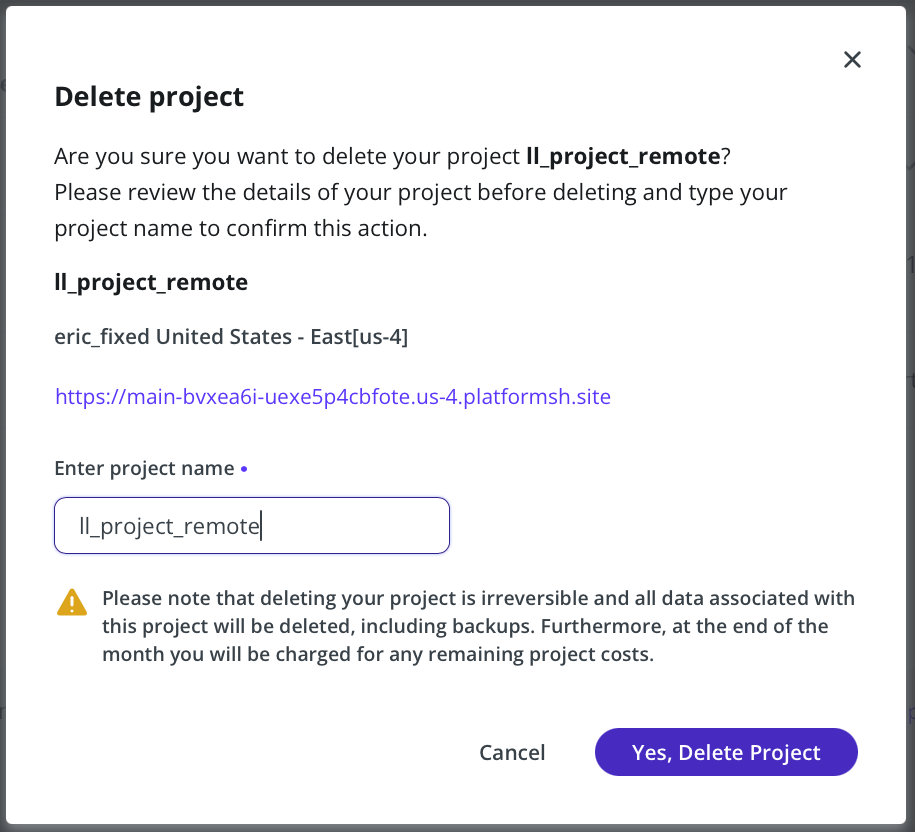Select the close icon in top right corner
This screenshot has height=832, width=915.
coord(851,59)
